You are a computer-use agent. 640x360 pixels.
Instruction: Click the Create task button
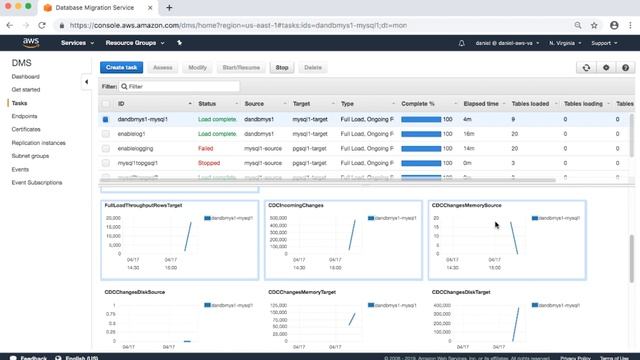121,67
